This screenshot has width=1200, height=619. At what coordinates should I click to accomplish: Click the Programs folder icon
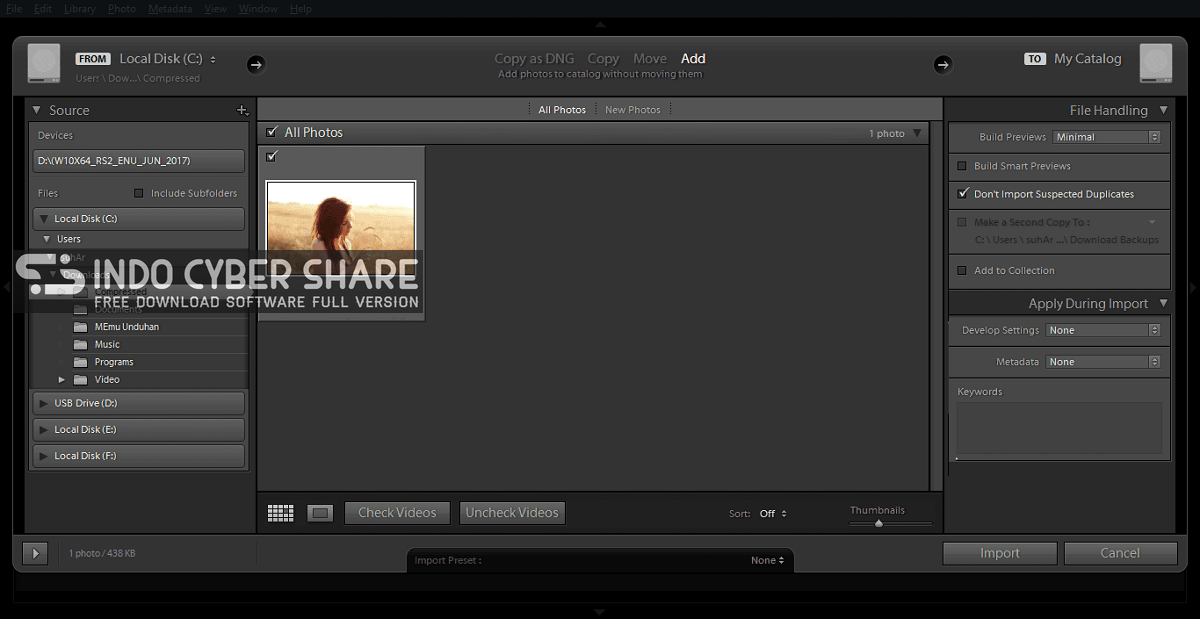pyautogui.click(x=80, y=362)
